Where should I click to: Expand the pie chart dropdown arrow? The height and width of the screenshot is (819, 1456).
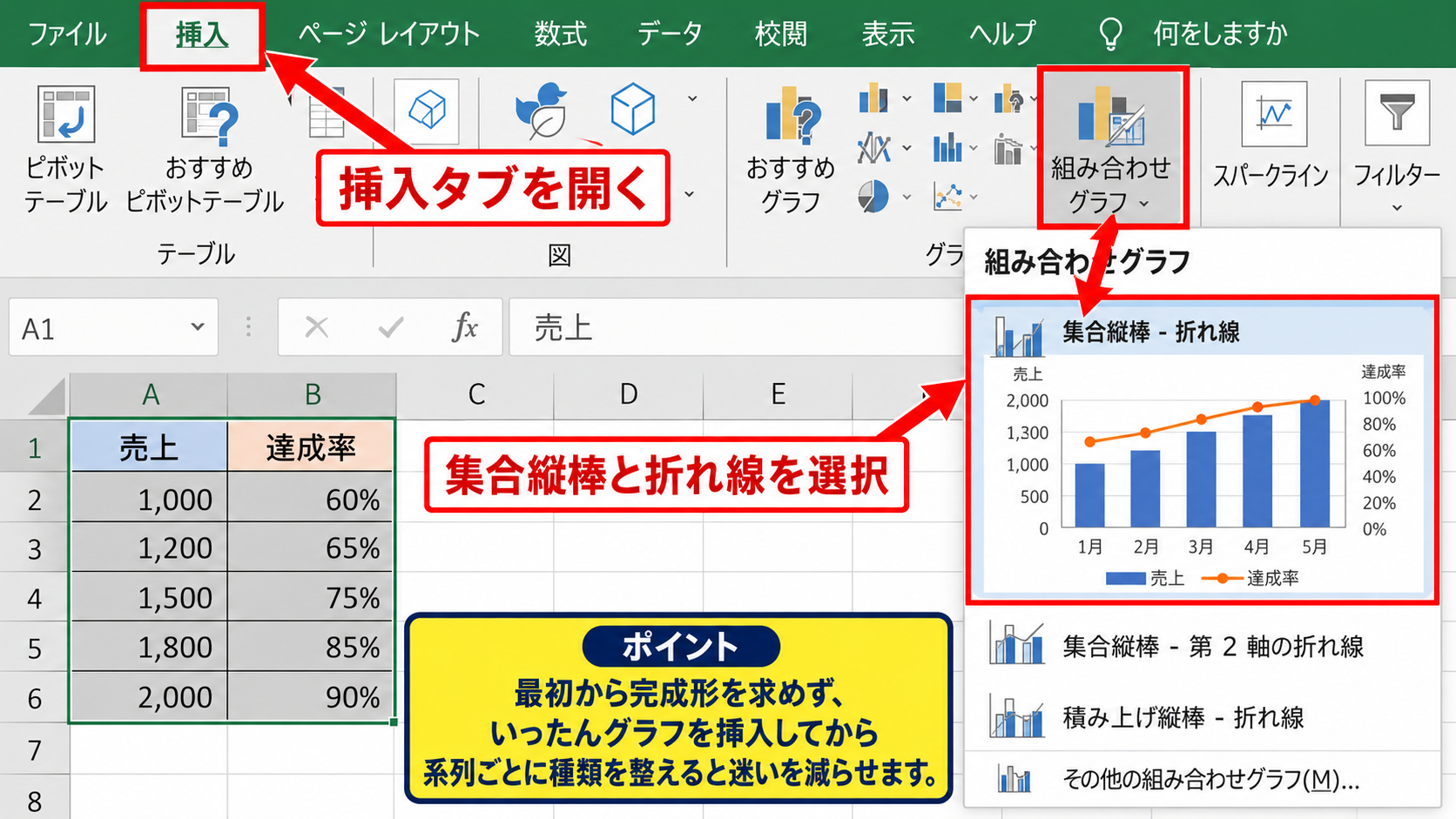[907, 197]
